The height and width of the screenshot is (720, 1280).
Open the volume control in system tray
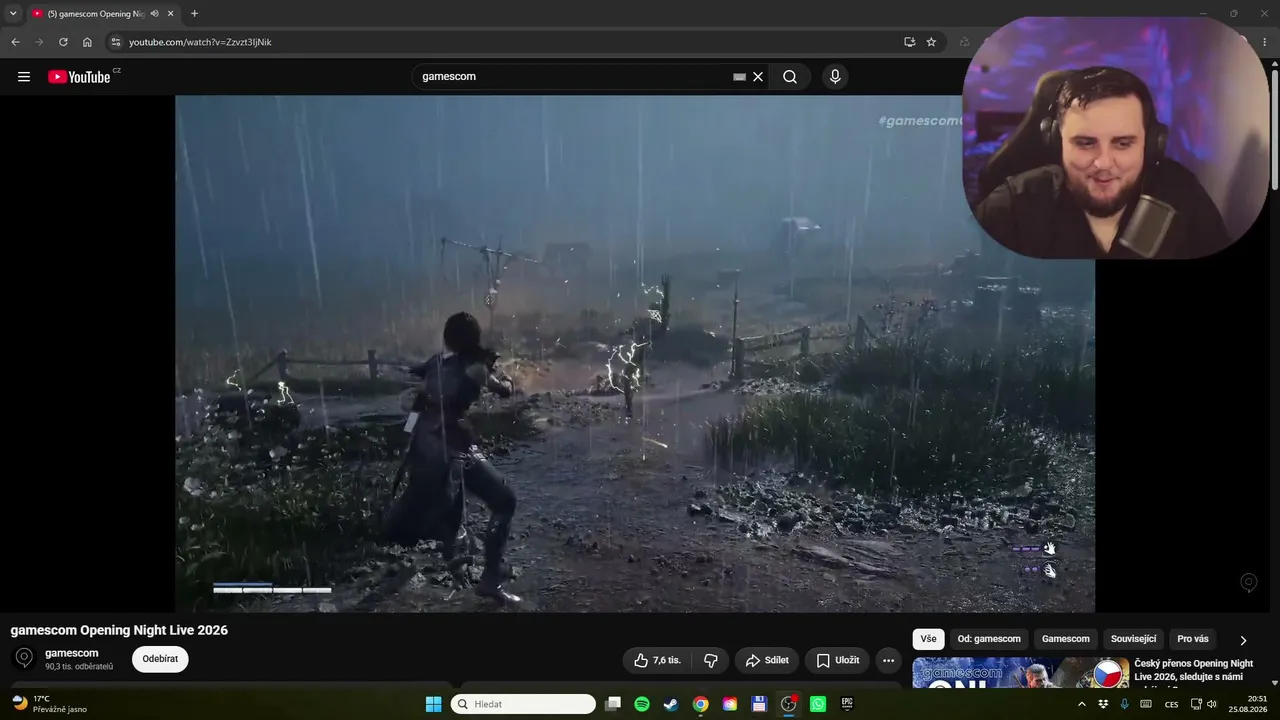click(1212, 704)
